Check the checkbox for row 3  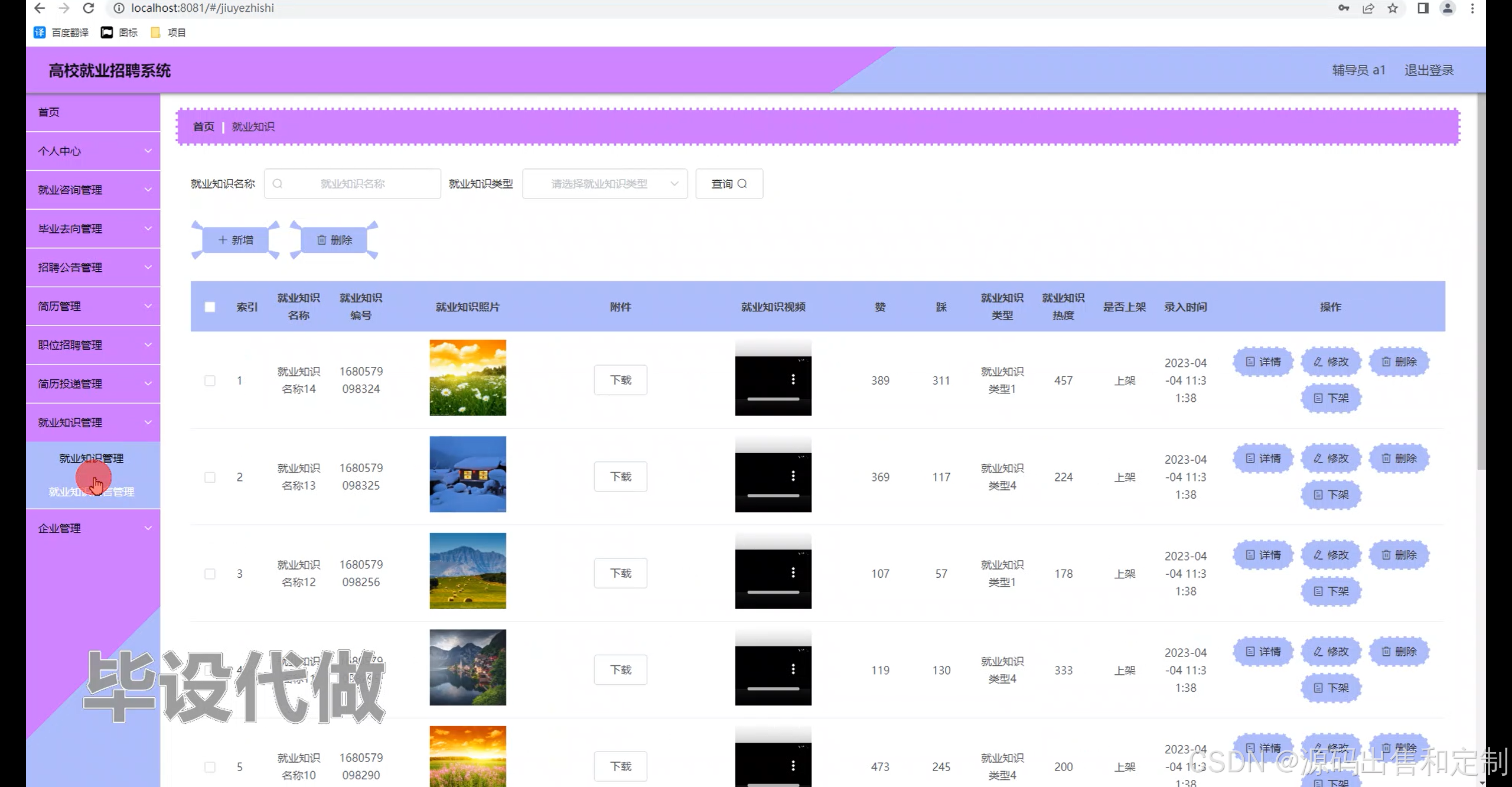click(x=210, y=574)
